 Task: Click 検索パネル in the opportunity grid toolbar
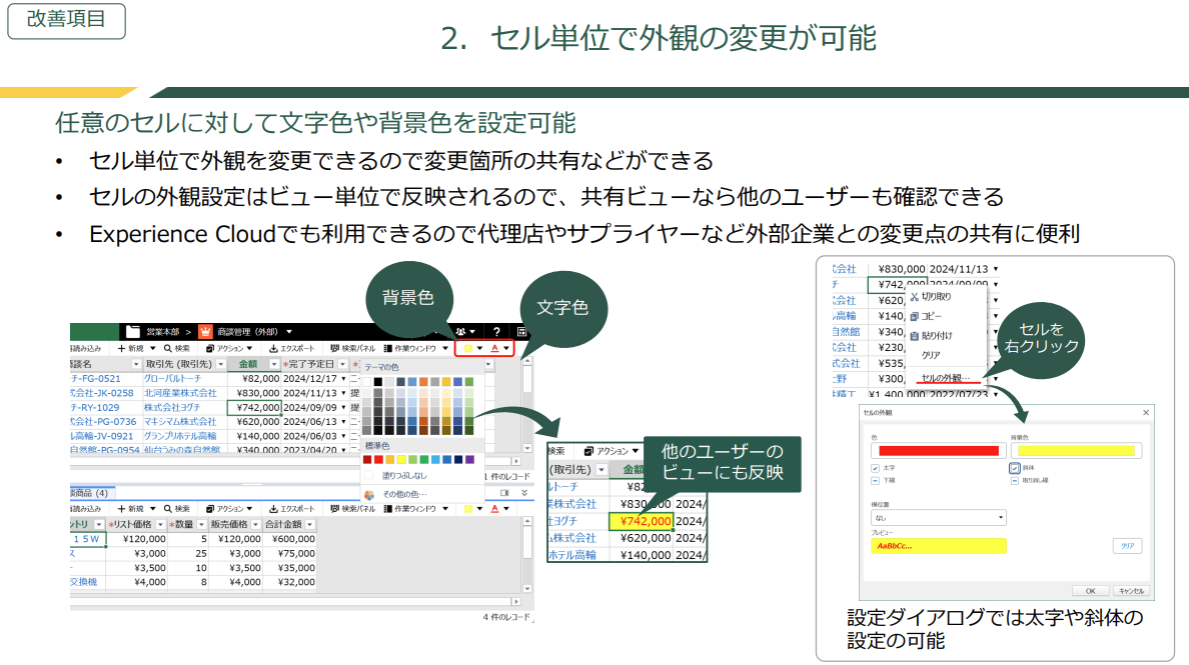[x=353, y=348]
